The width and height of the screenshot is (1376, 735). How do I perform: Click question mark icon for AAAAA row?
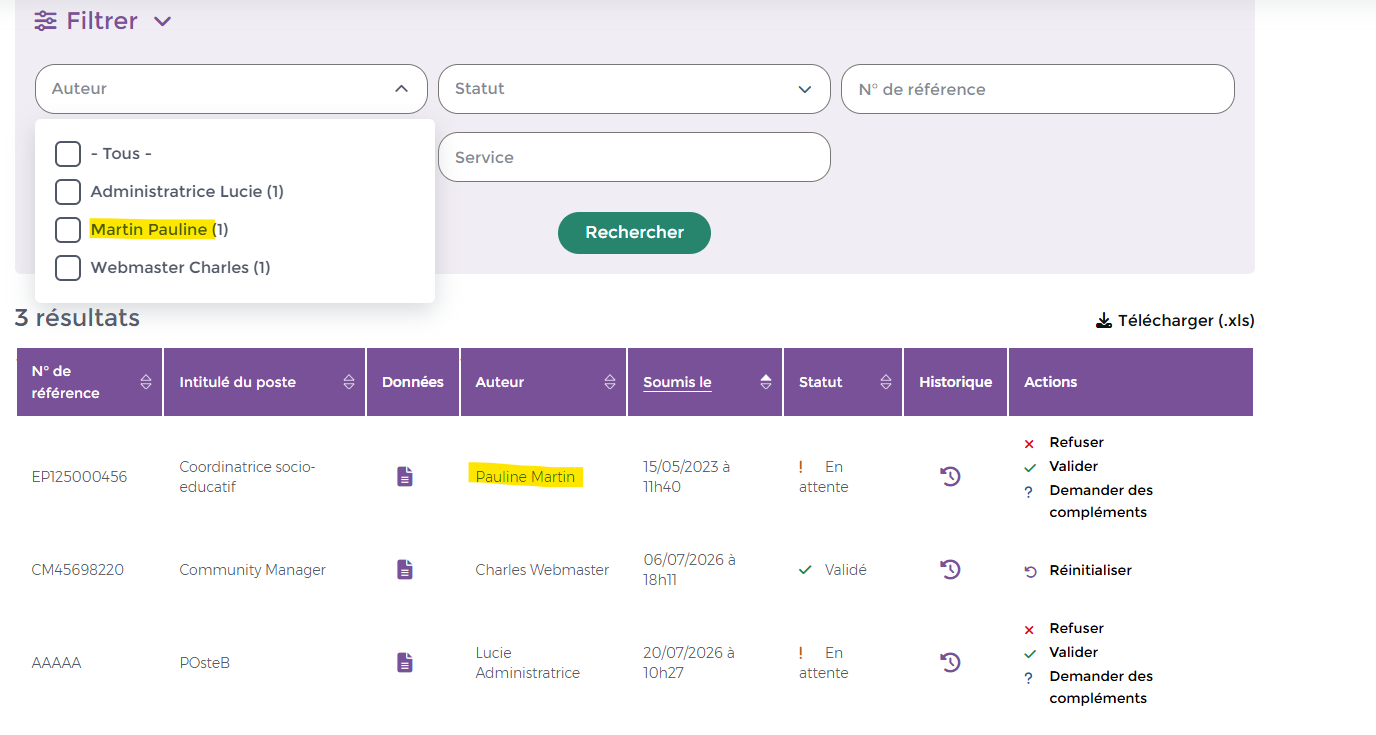(x=1029, y=677)
